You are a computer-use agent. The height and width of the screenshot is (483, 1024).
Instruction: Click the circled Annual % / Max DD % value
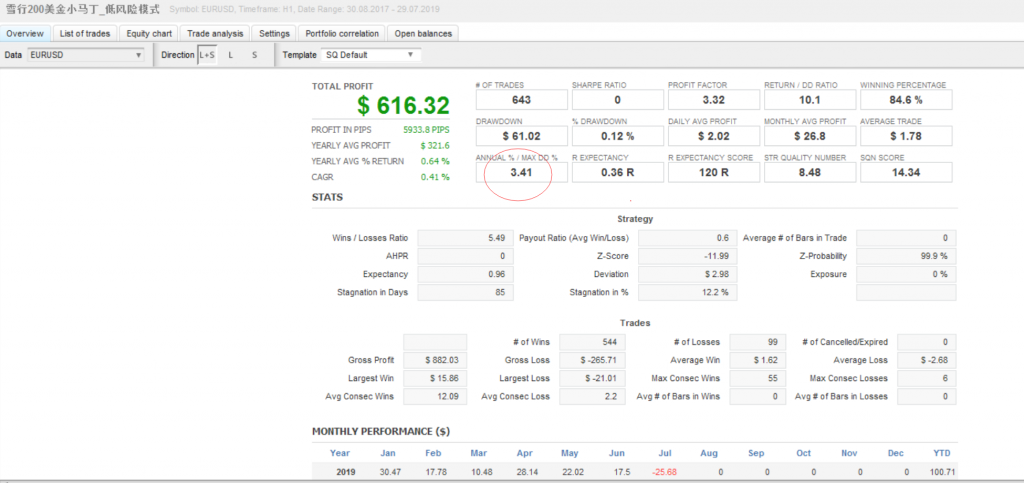coord(520,172)
